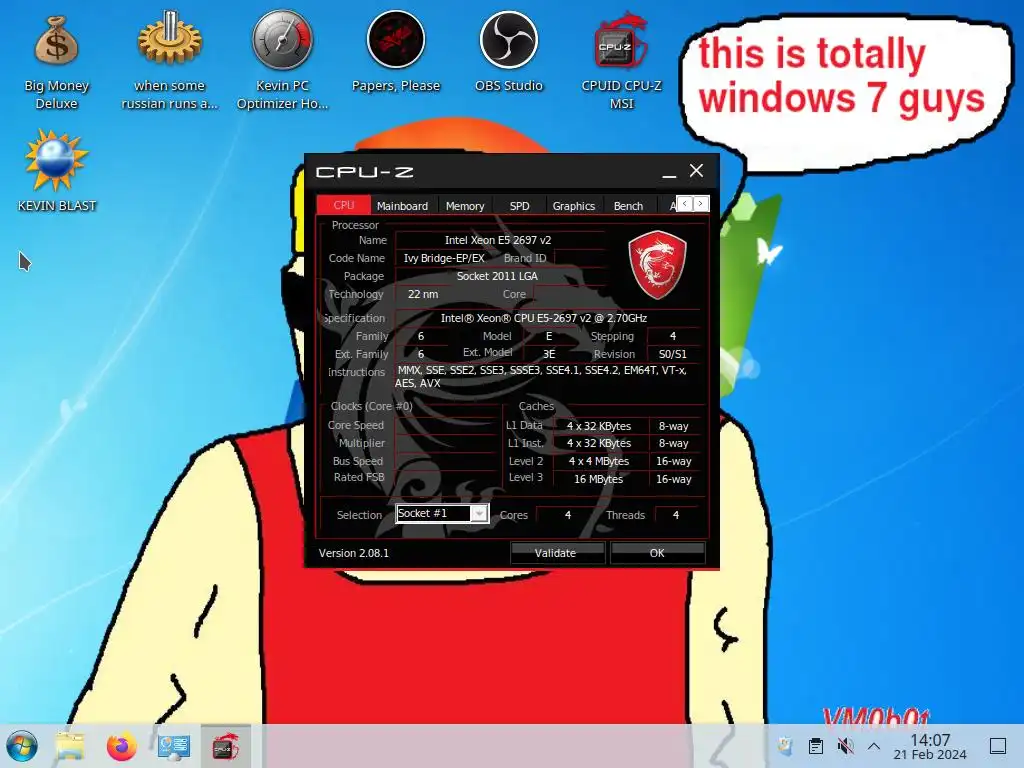
Task: Click the Revision value 'S0/S1'
Action: [x=673, y=354]
